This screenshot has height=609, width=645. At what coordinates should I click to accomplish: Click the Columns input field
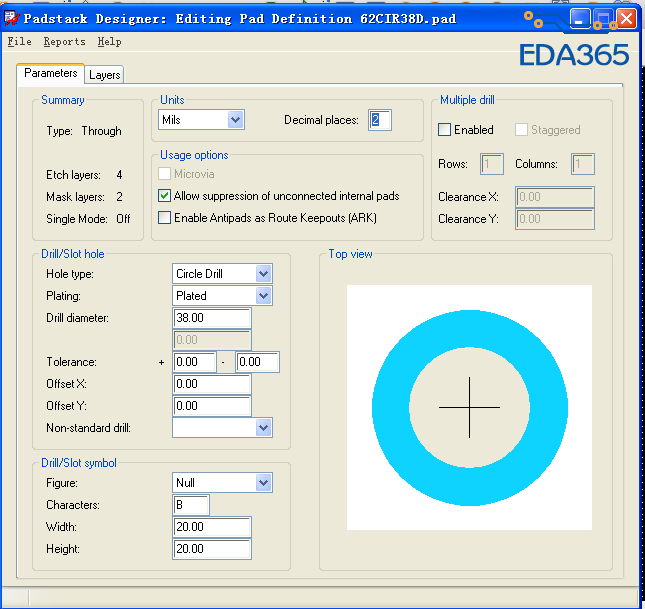click(x=583, y=164)
